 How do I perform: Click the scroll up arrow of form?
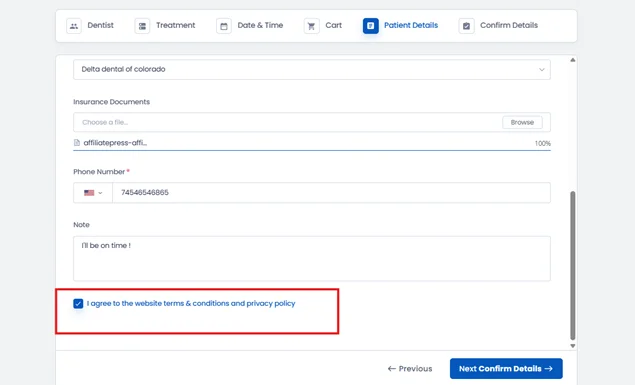(573, 60)
